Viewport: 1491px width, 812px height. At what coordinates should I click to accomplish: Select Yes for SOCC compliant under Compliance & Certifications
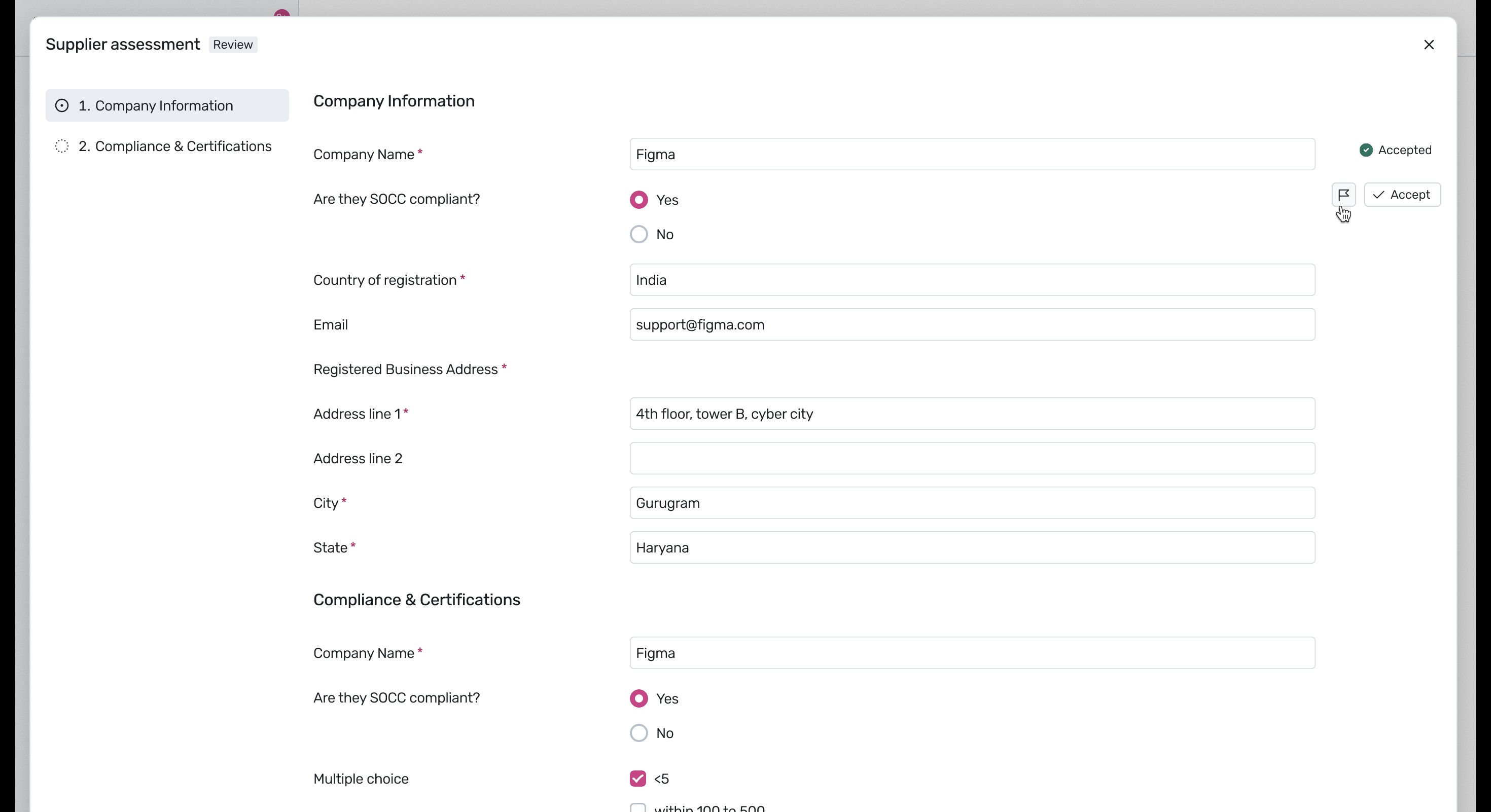pos(638,698)
